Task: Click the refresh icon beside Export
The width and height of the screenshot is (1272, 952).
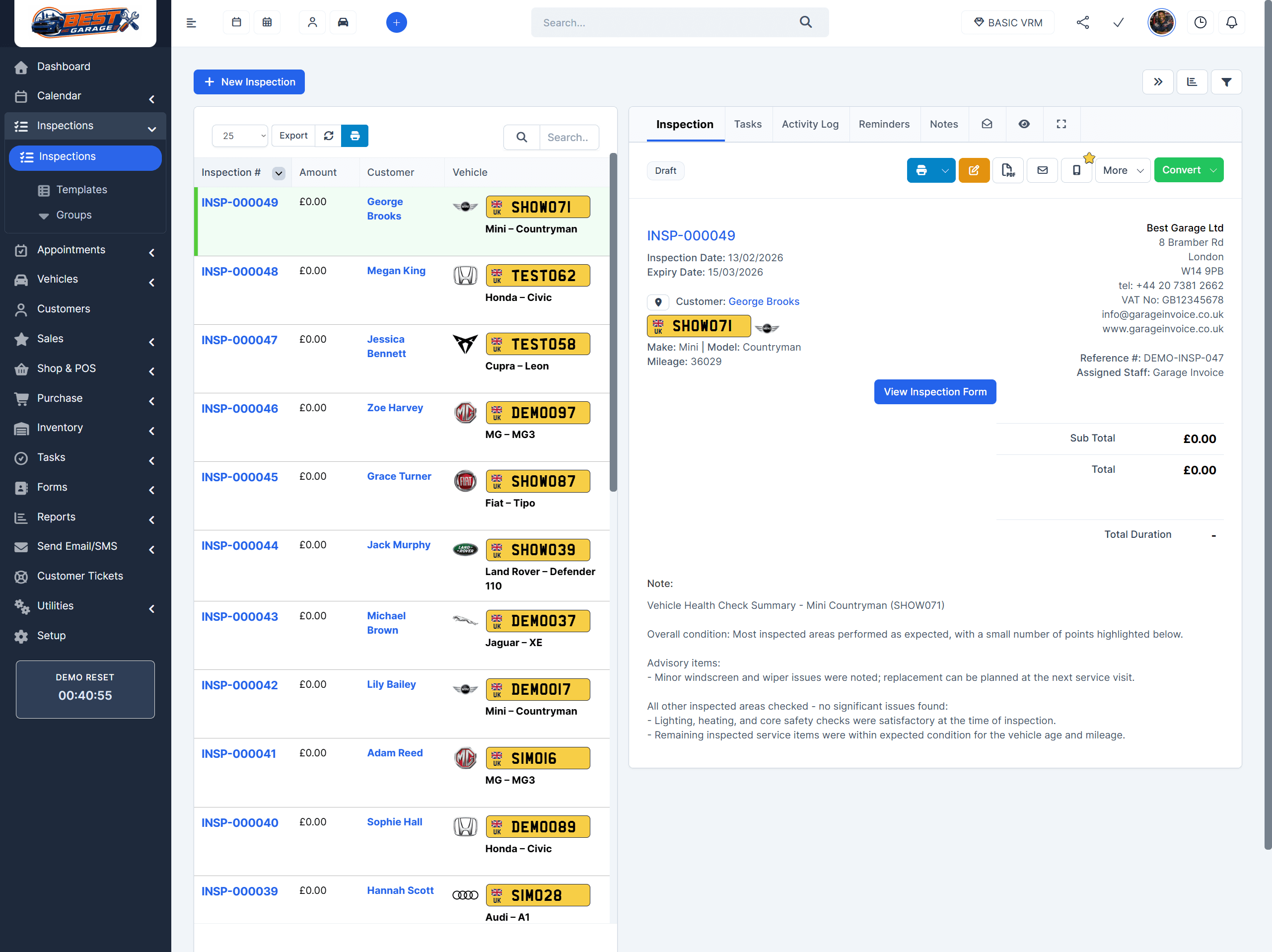Action: pos(328,136)
